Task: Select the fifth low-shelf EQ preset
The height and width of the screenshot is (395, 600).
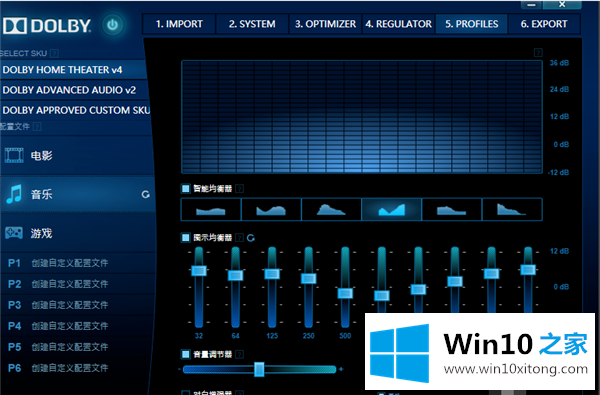Action: [452, 209]
